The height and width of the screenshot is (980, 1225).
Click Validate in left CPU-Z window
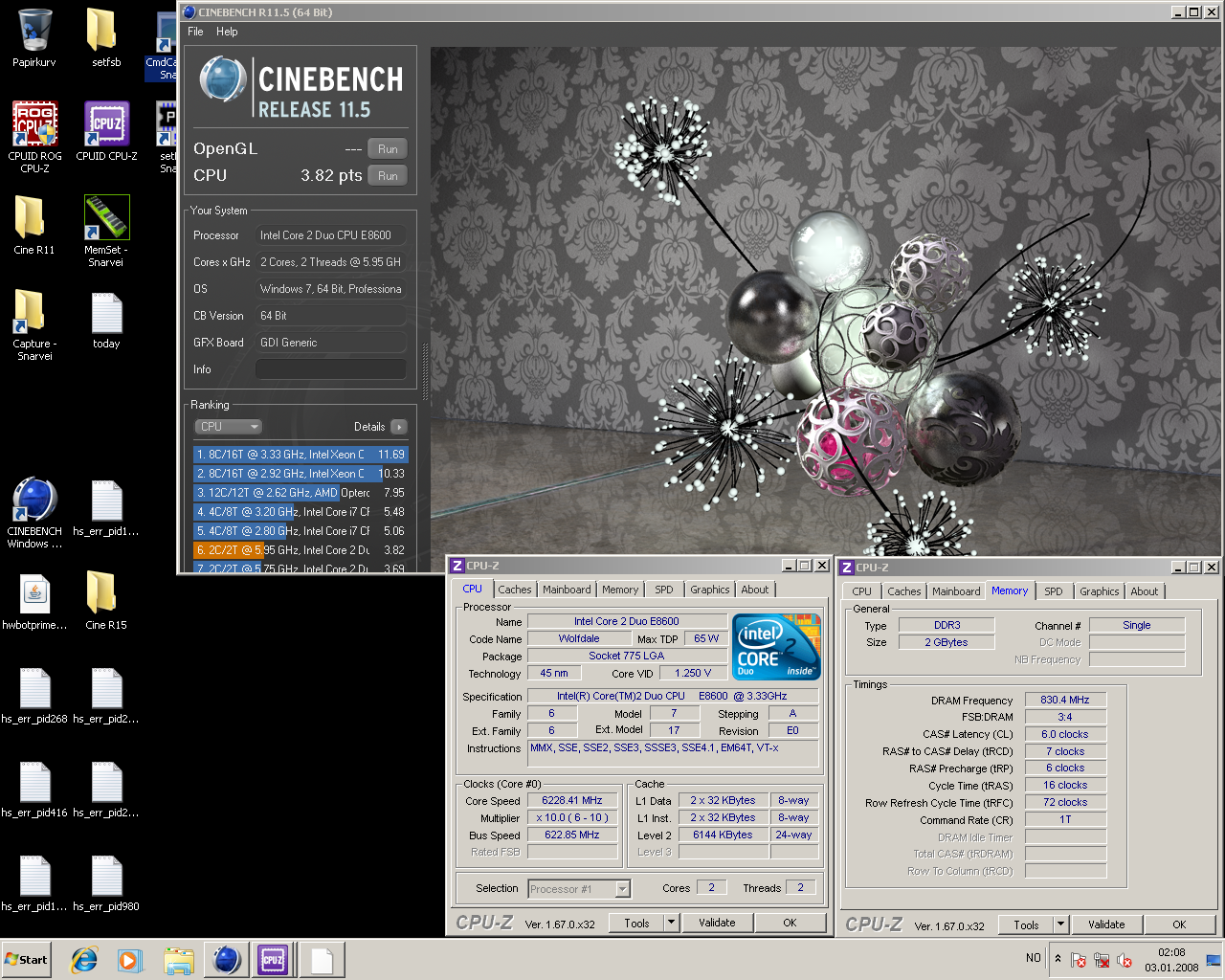[718, 924]
